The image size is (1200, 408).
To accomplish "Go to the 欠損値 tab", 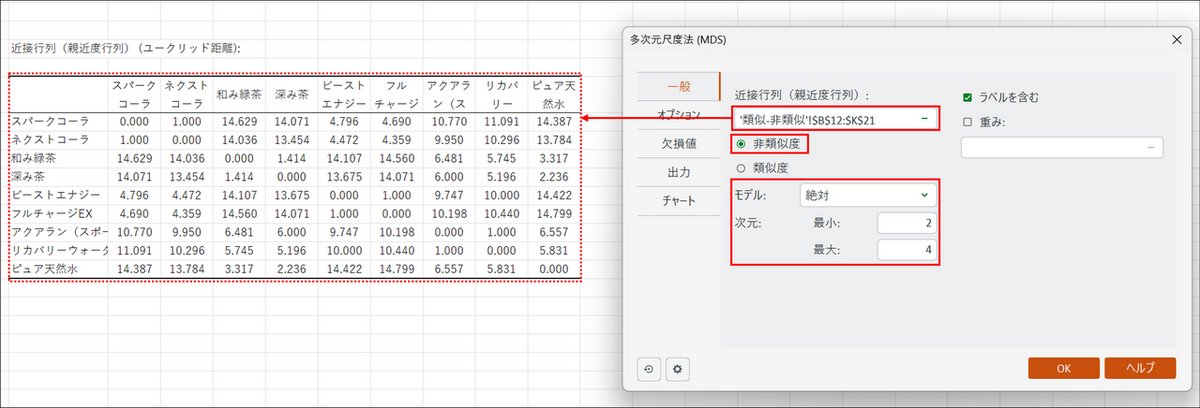I will (x=677, y=144).
